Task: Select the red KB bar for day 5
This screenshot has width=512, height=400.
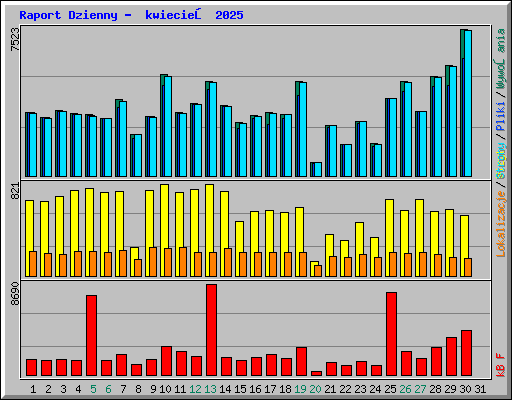Action: (92, 335)
